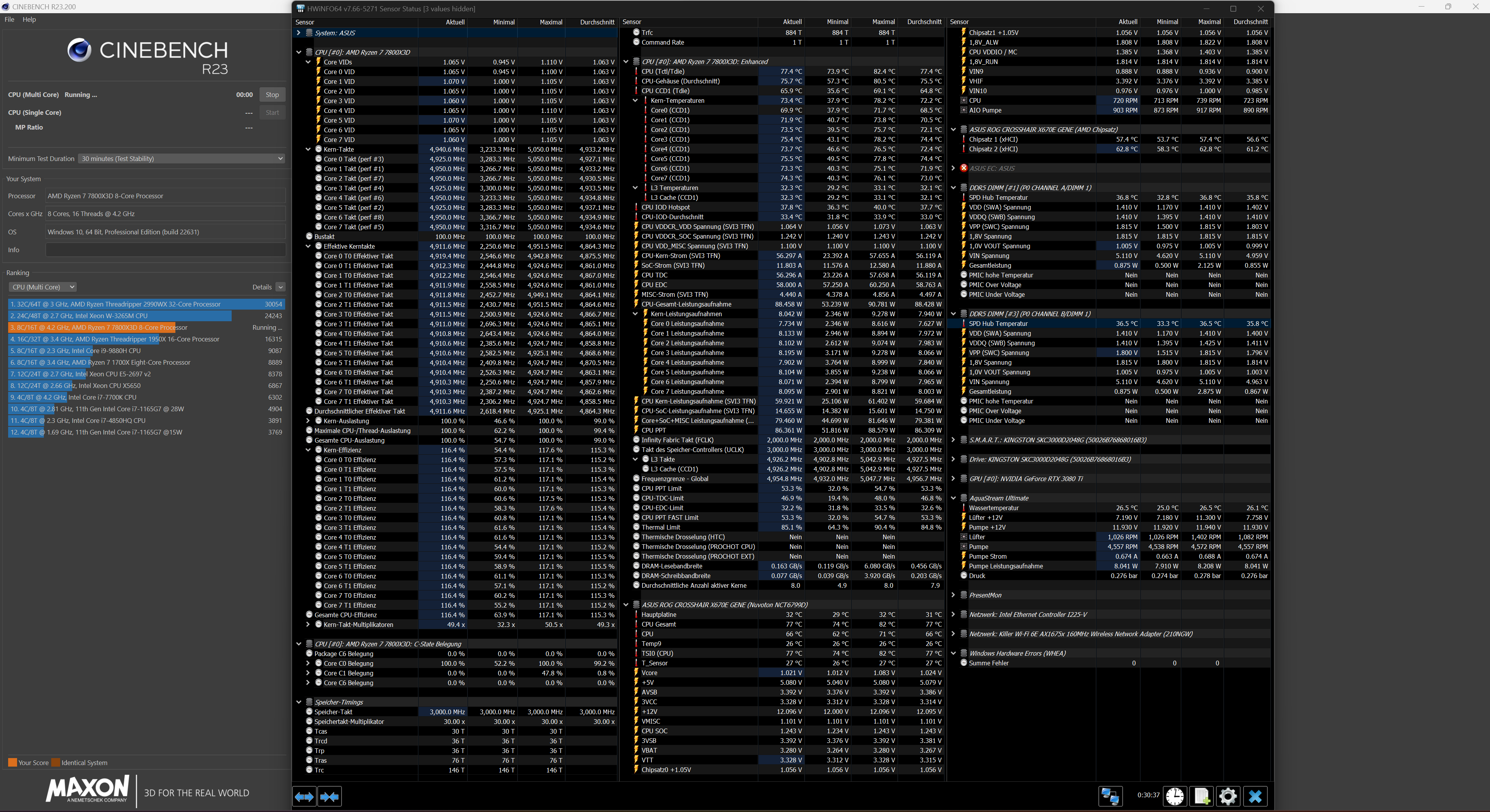1490x812 pixels.
Task: Start logging with the sheet-plus icon
Action: (x=1201, y=796)
